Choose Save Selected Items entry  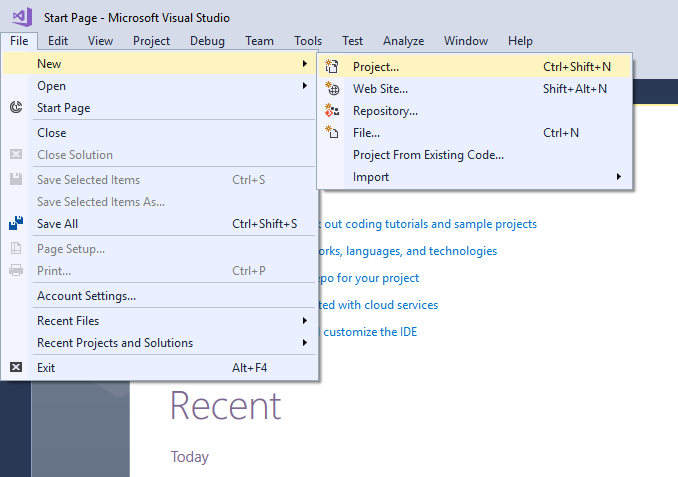point(159,179)
